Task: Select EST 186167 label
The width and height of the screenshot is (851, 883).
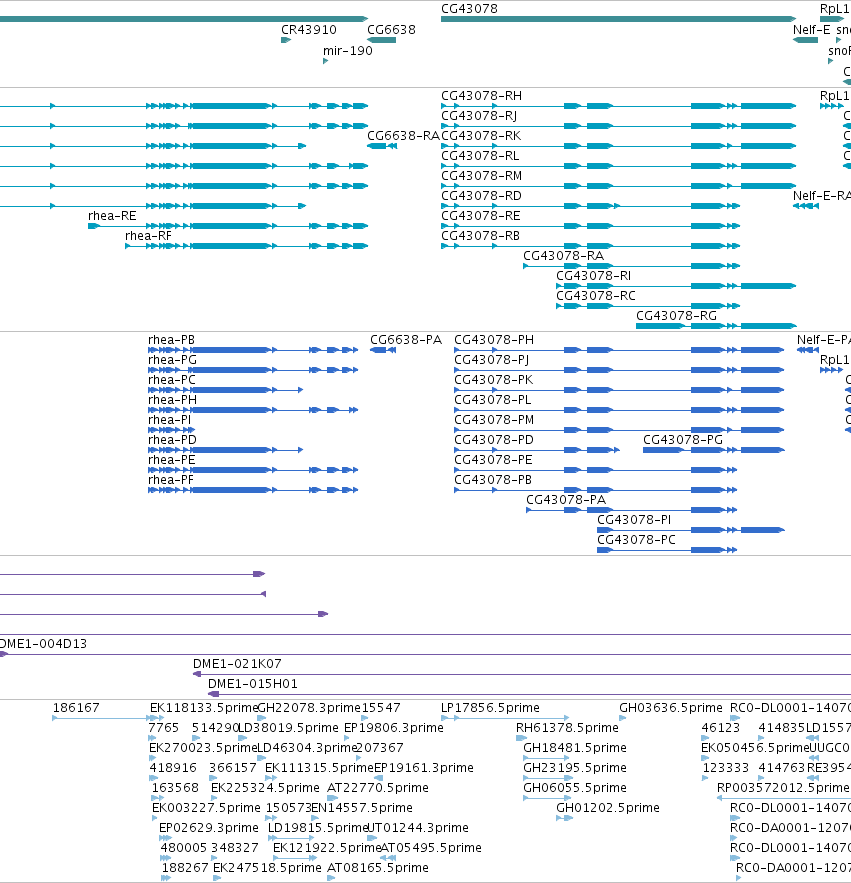Action: (76, 707)
